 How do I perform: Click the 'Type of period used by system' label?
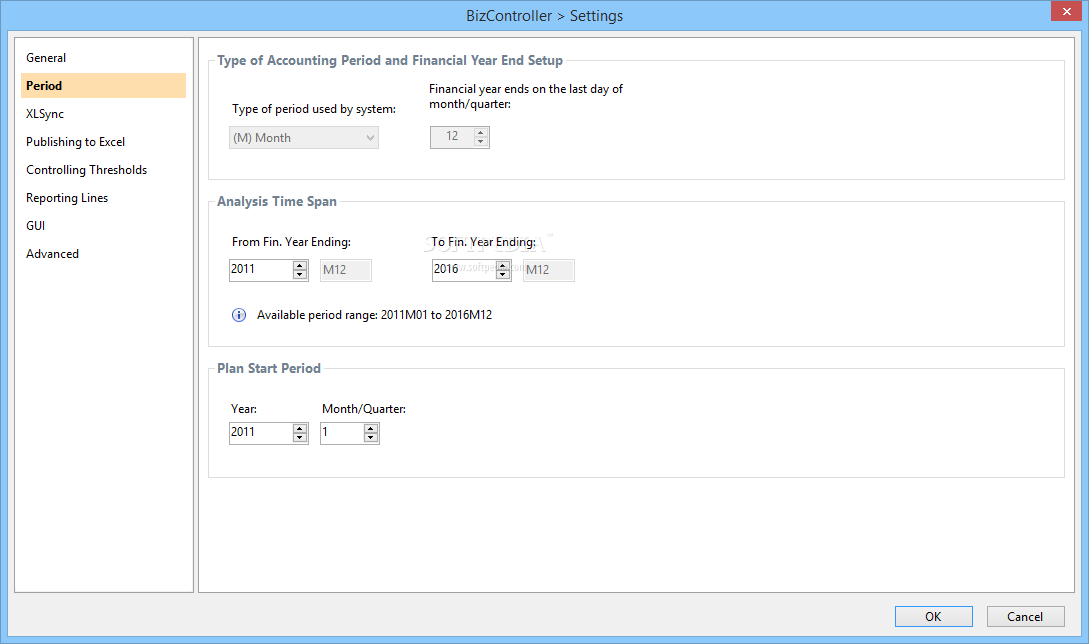[x=314, y=109]
